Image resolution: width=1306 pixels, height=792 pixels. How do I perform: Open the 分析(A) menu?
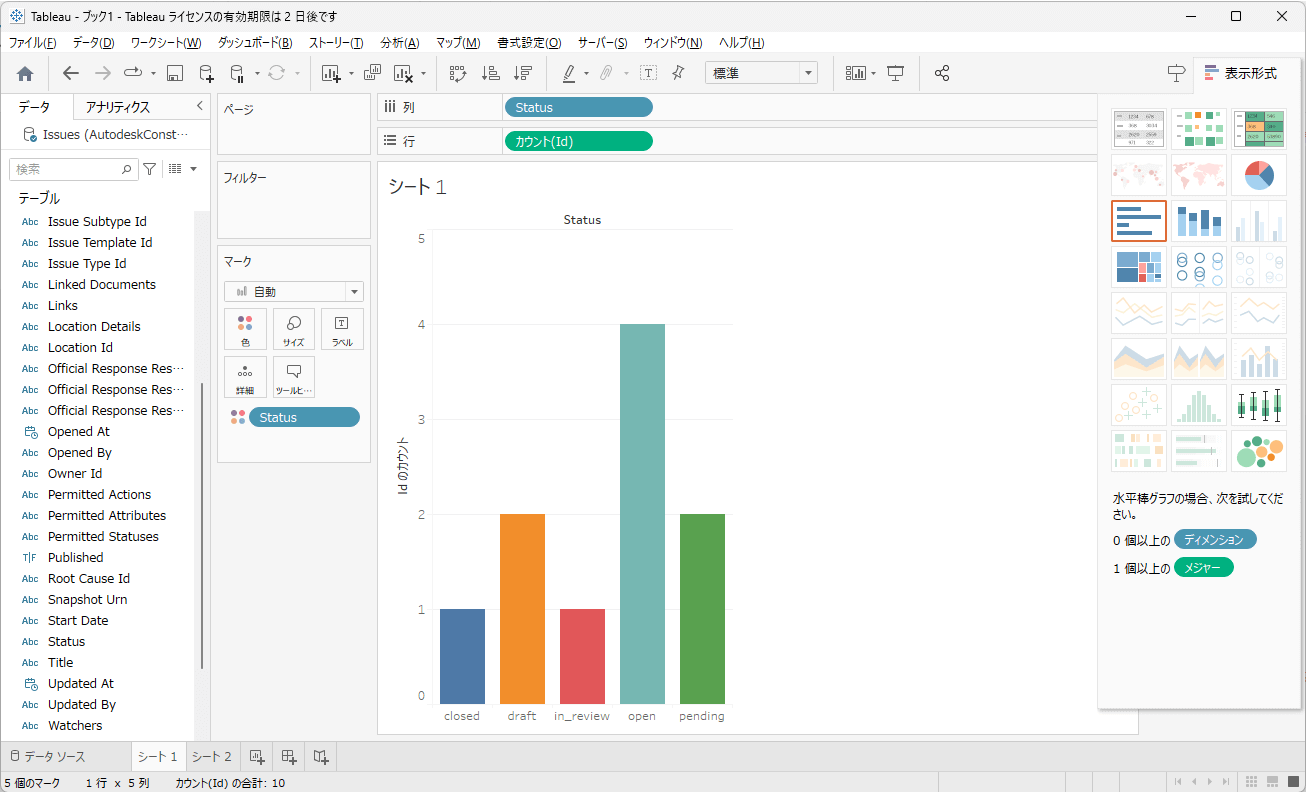pyautogui.click(x=398, y=43)
